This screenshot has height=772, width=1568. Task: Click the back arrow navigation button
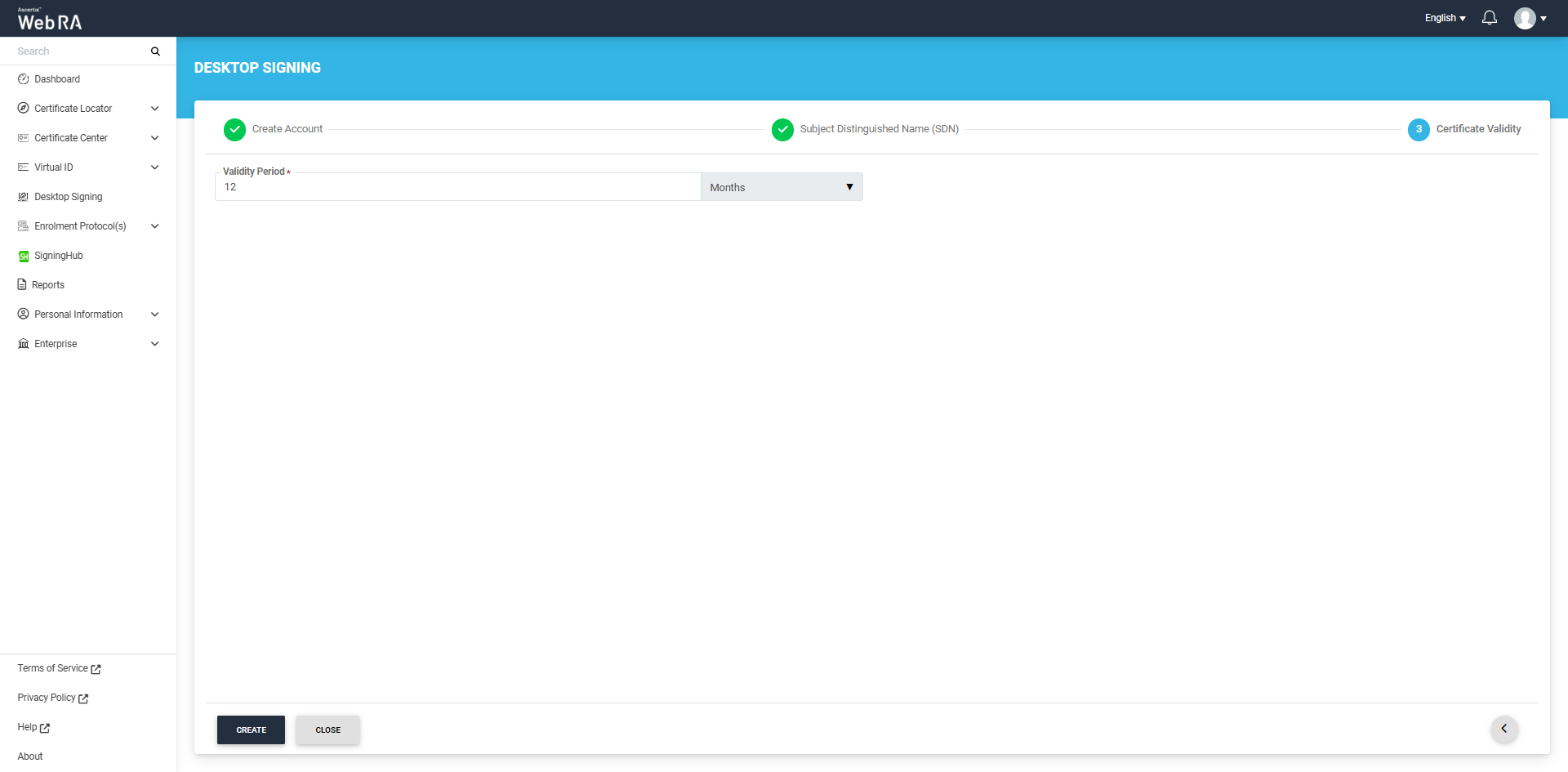coord(1503,729)
